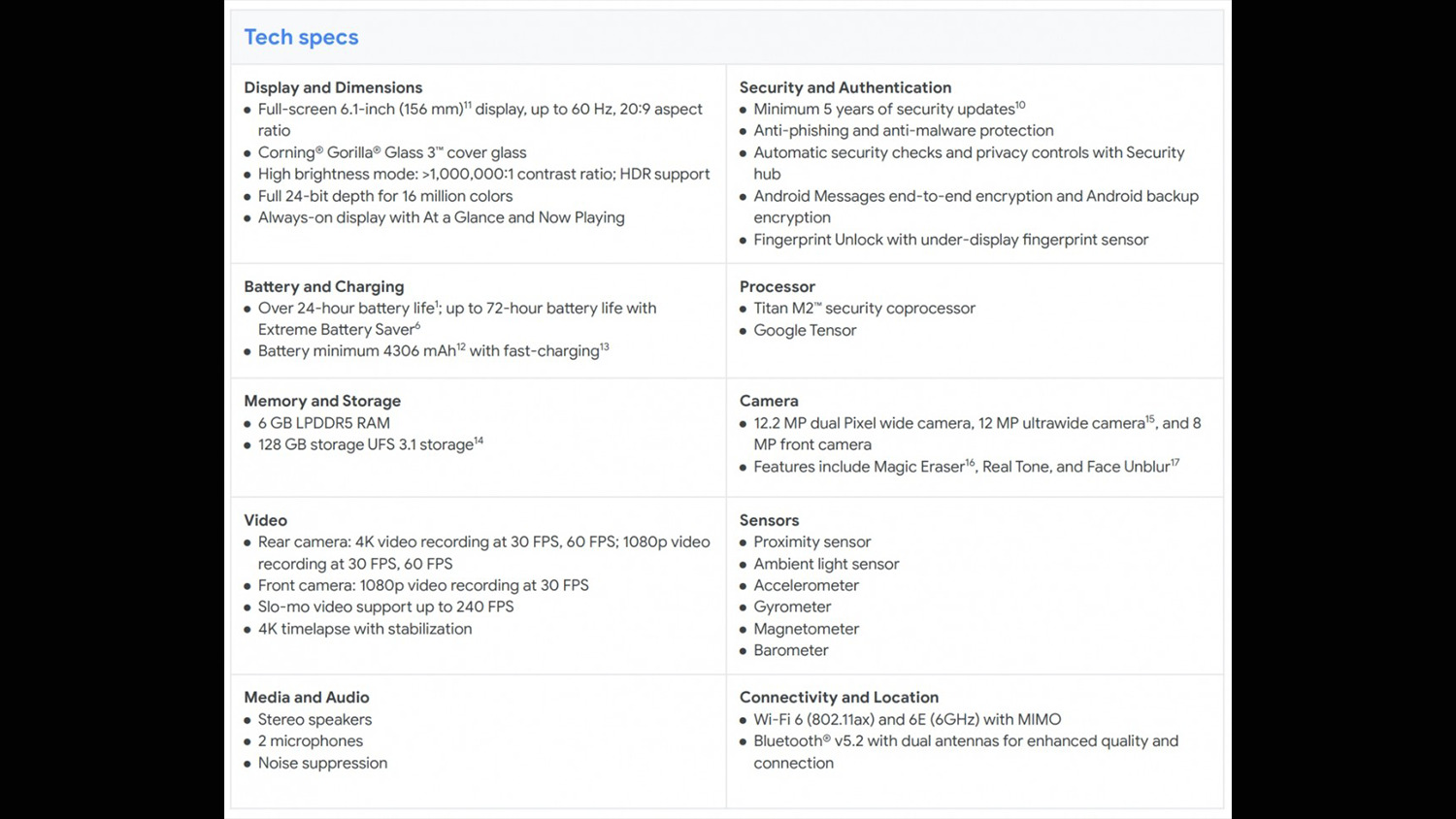Click the Video section heading

(x=265, y=520)
